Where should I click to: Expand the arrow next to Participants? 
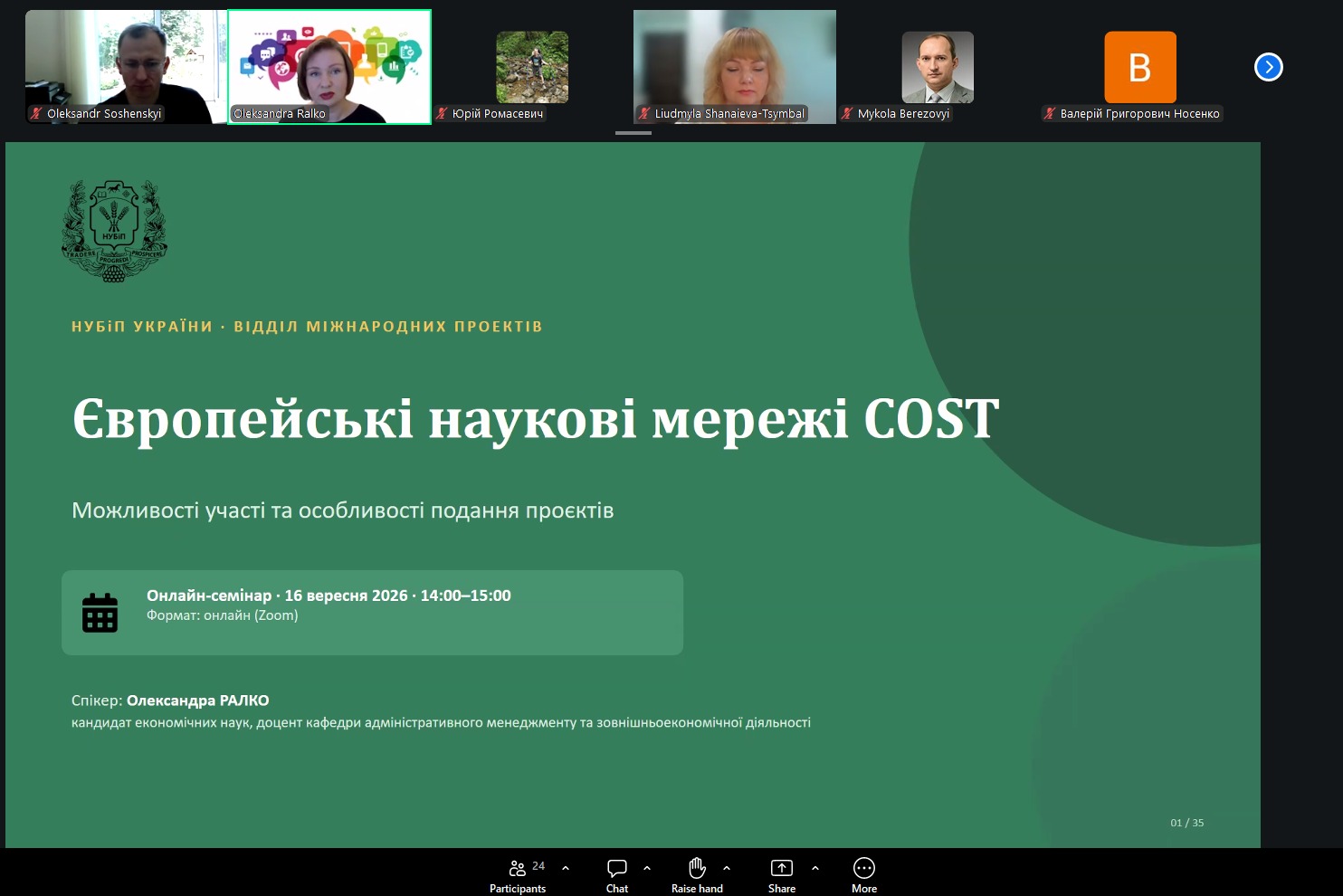[566, 868]
